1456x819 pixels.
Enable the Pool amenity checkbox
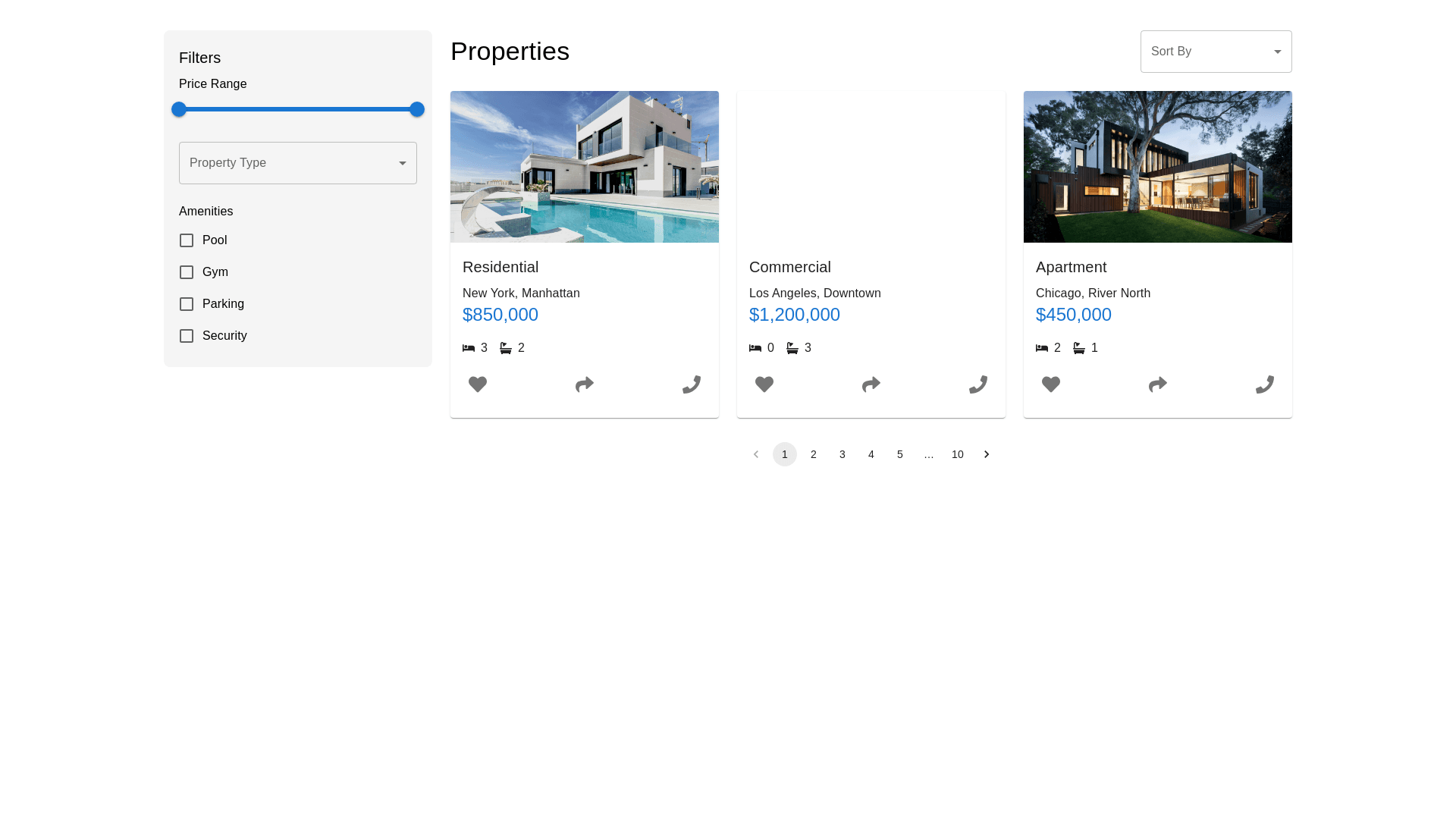tap(187, 240)
